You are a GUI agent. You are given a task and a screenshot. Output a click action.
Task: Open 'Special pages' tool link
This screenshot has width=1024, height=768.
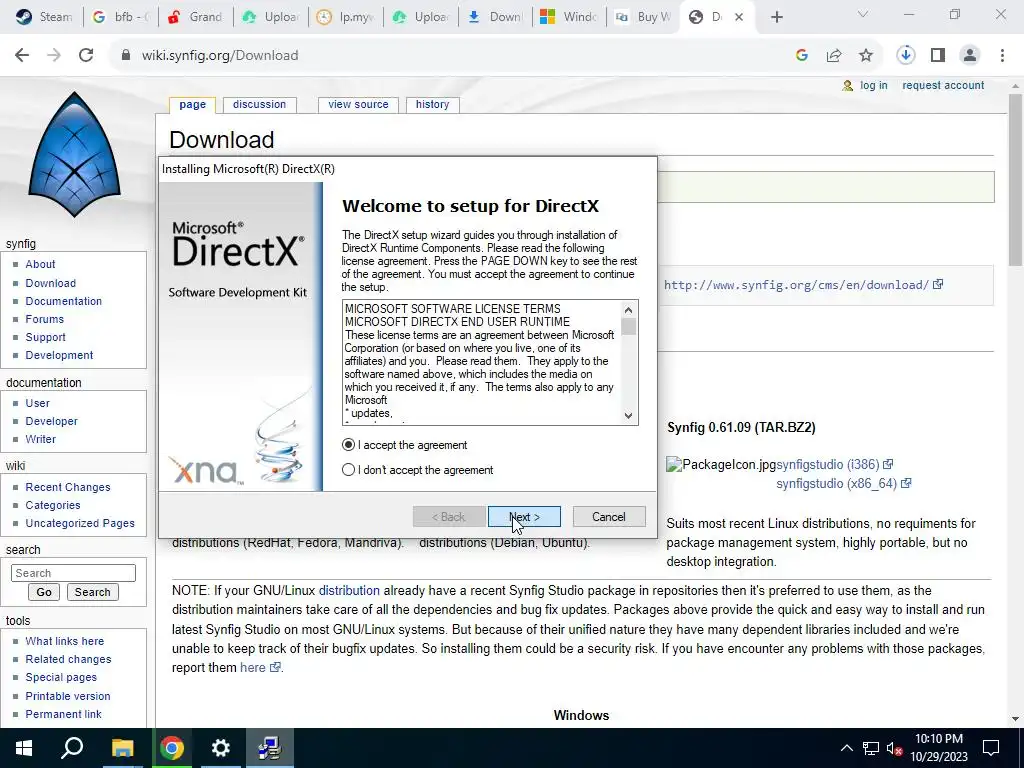tap(61, 677)
